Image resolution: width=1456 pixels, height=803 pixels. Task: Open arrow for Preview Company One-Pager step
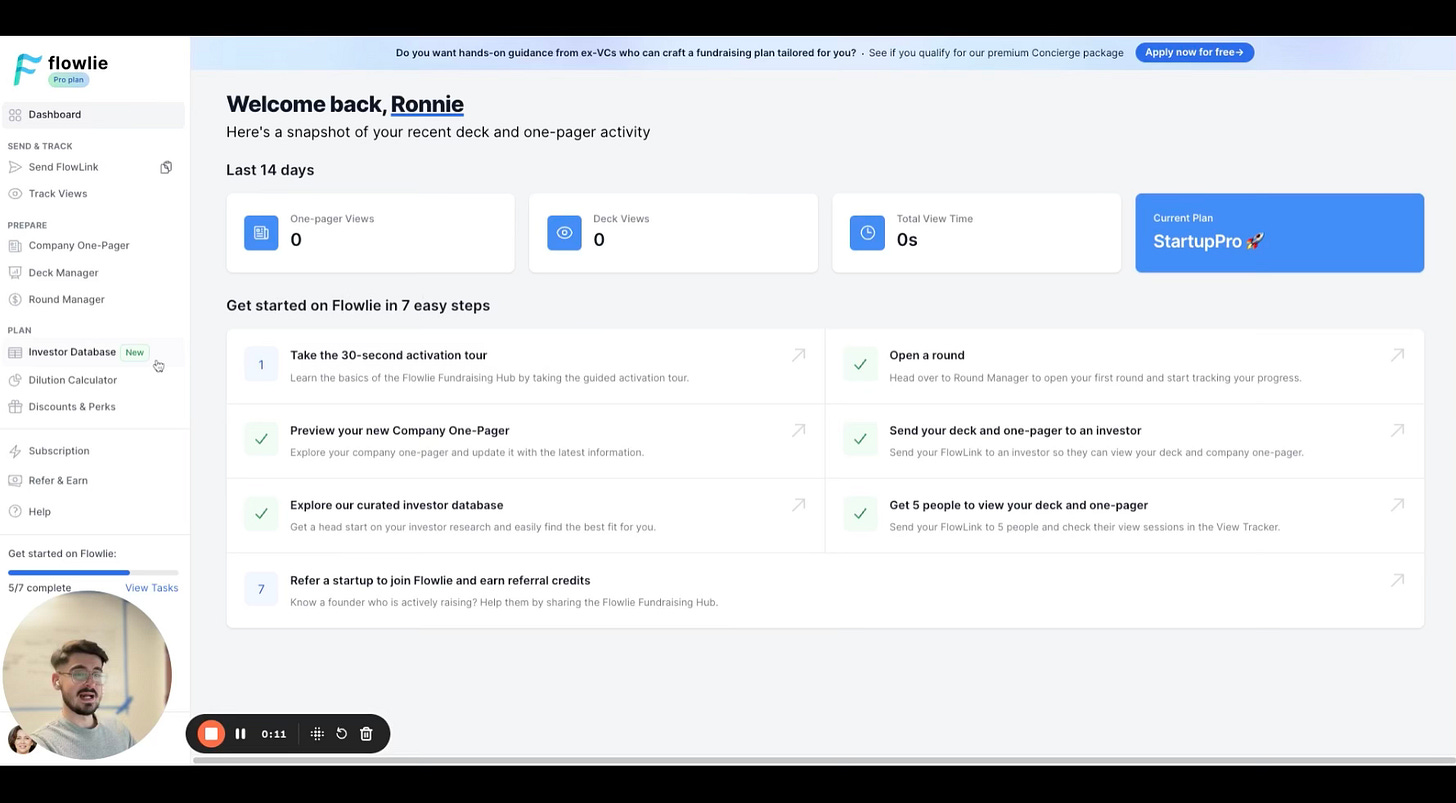[x=798, y=430]
